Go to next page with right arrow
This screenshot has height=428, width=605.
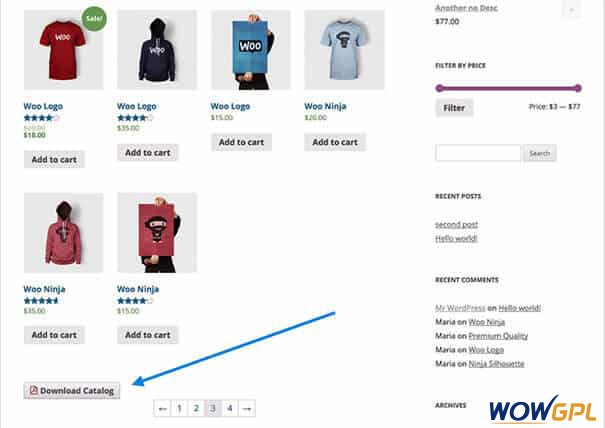click(x=247, y=408)
